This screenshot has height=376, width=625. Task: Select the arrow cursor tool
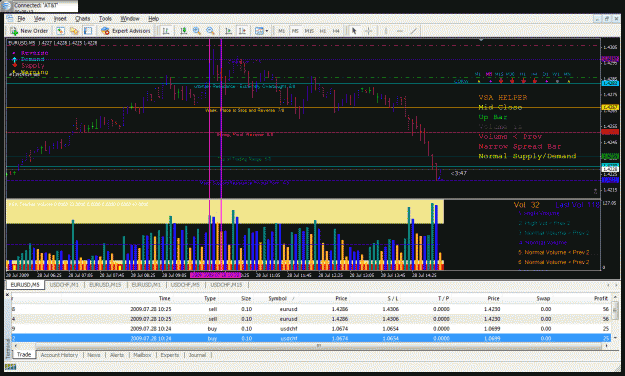click(354, 31)
